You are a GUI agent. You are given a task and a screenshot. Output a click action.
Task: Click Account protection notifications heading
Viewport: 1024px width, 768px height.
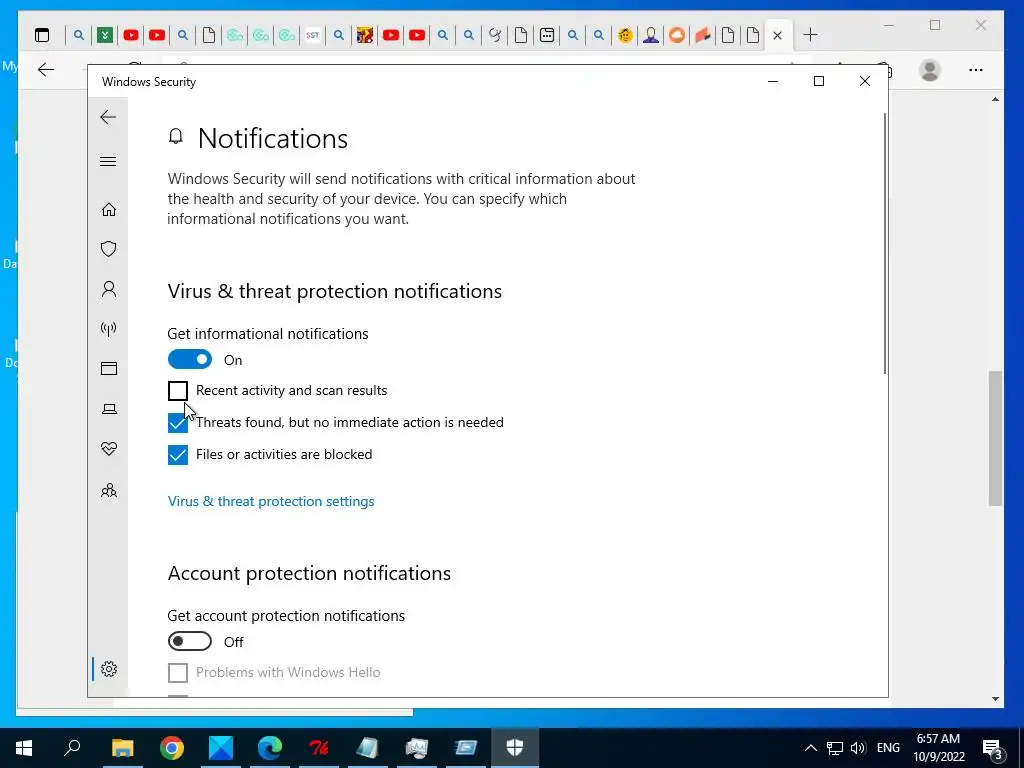coord(309,573)
